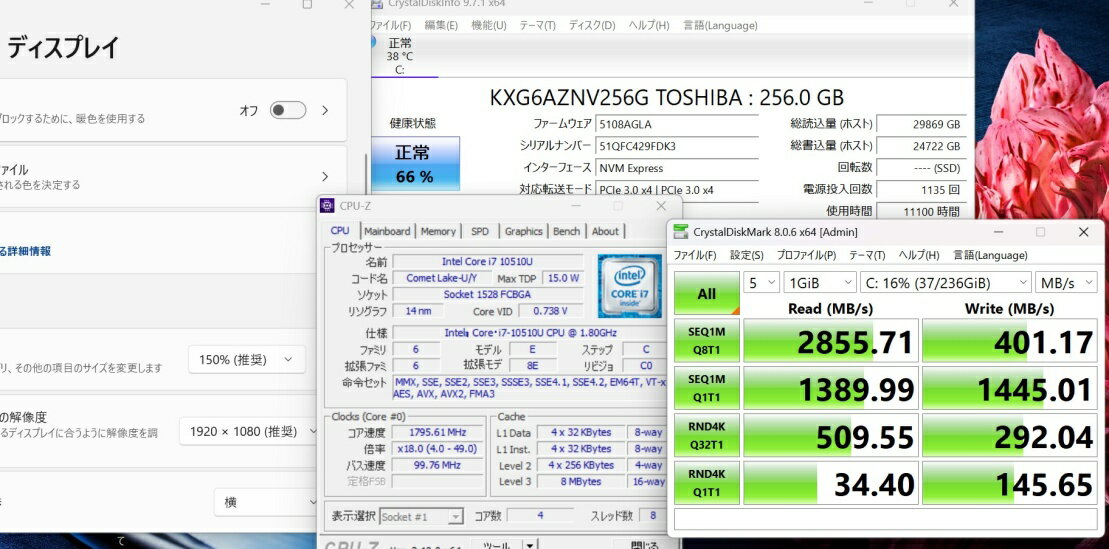The width and height of the screenshot is (1109, 549).
Task: Run all benchmarks with the All button
Action: 706,294
